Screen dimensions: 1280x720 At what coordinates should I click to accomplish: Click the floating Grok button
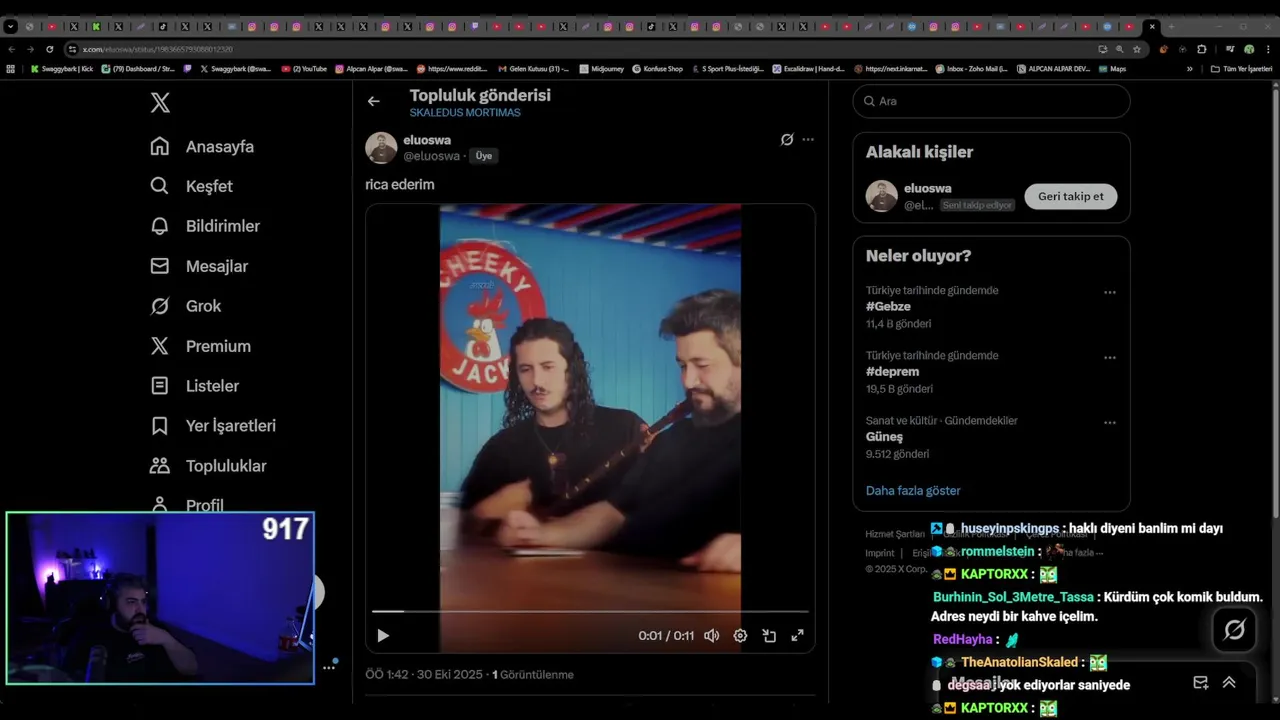1235,629
